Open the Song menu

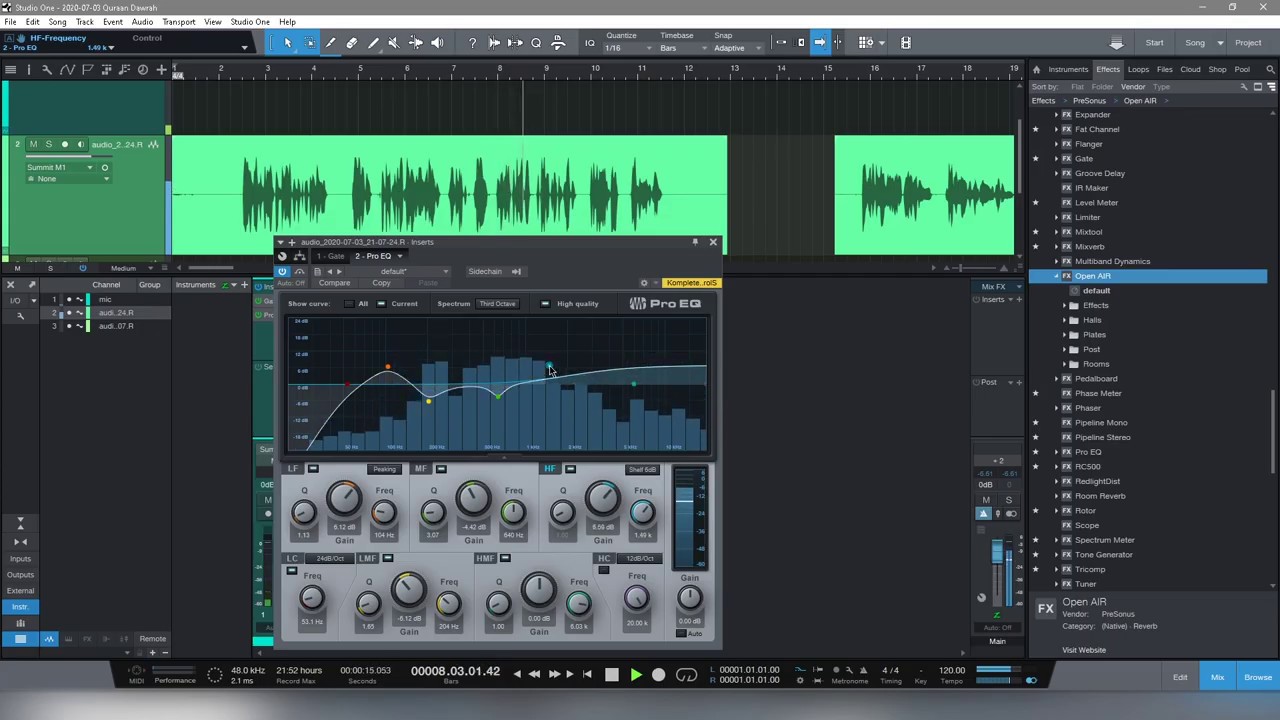click(x=58, y=22)
